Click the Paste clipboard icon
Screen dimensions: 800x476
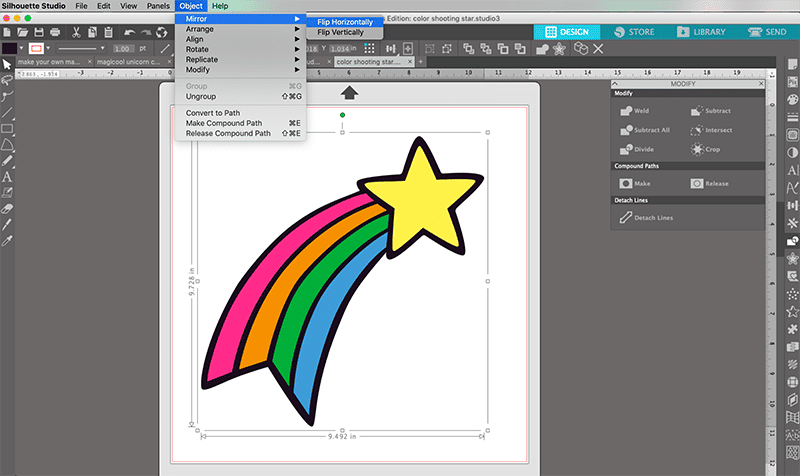(x=108, y=33)
